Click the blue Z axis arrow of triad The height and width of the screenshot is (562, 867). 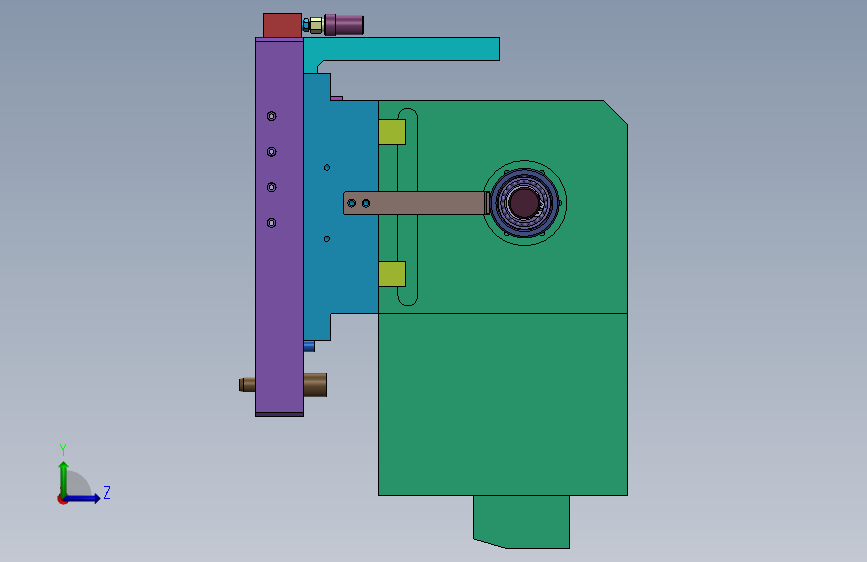pyautogui.click(x=82, y=498)
